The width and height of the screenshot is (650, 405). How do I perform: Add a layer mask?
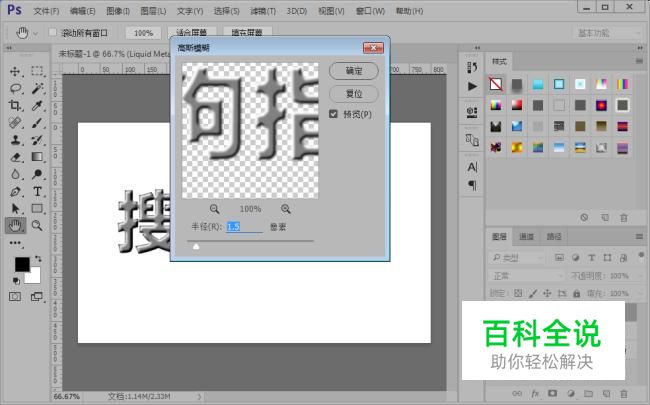click(x=553, y=393)
